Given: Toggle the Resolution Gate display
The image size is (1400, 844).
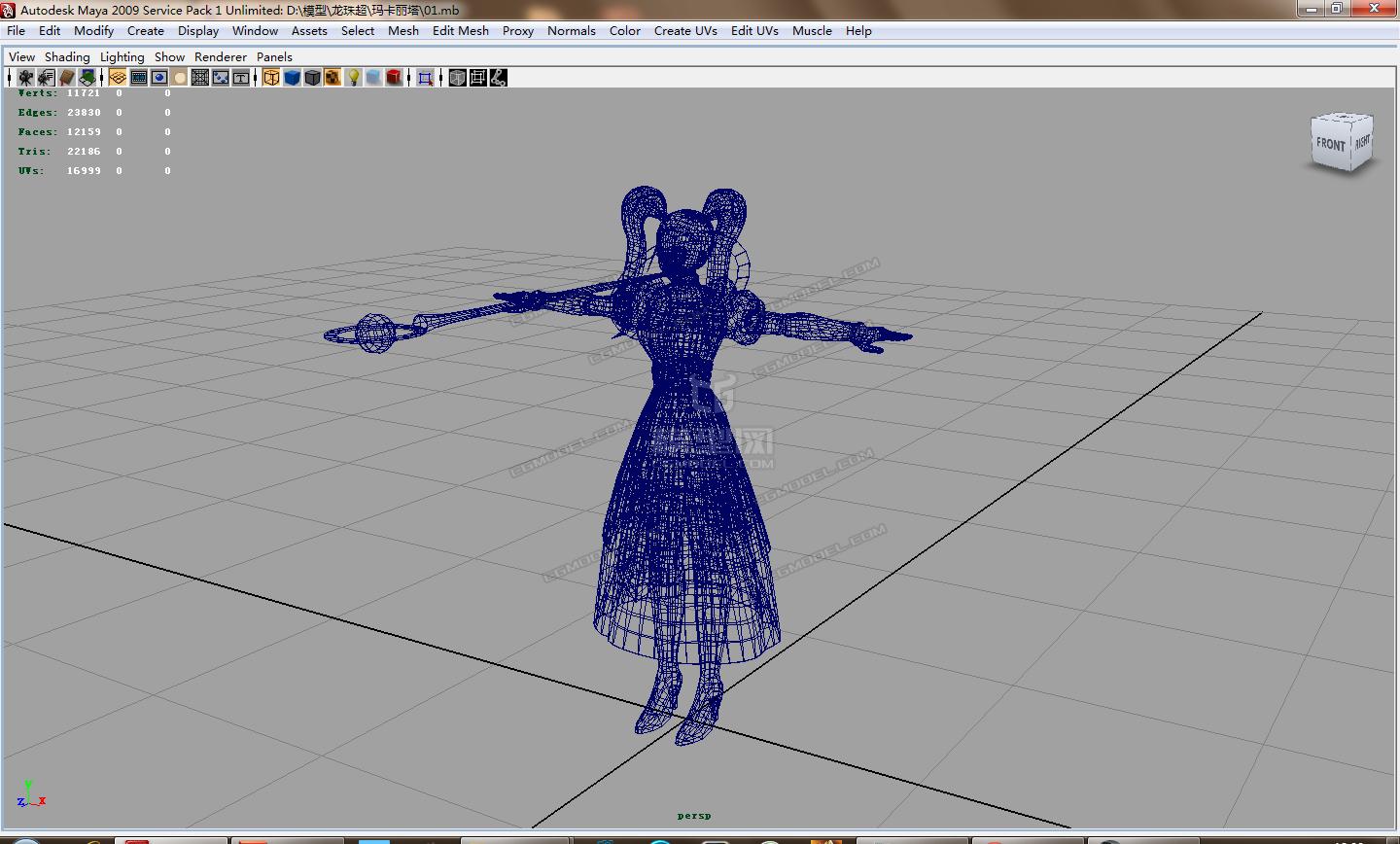Looking at the screenshot, I should [x=159, y=78].
